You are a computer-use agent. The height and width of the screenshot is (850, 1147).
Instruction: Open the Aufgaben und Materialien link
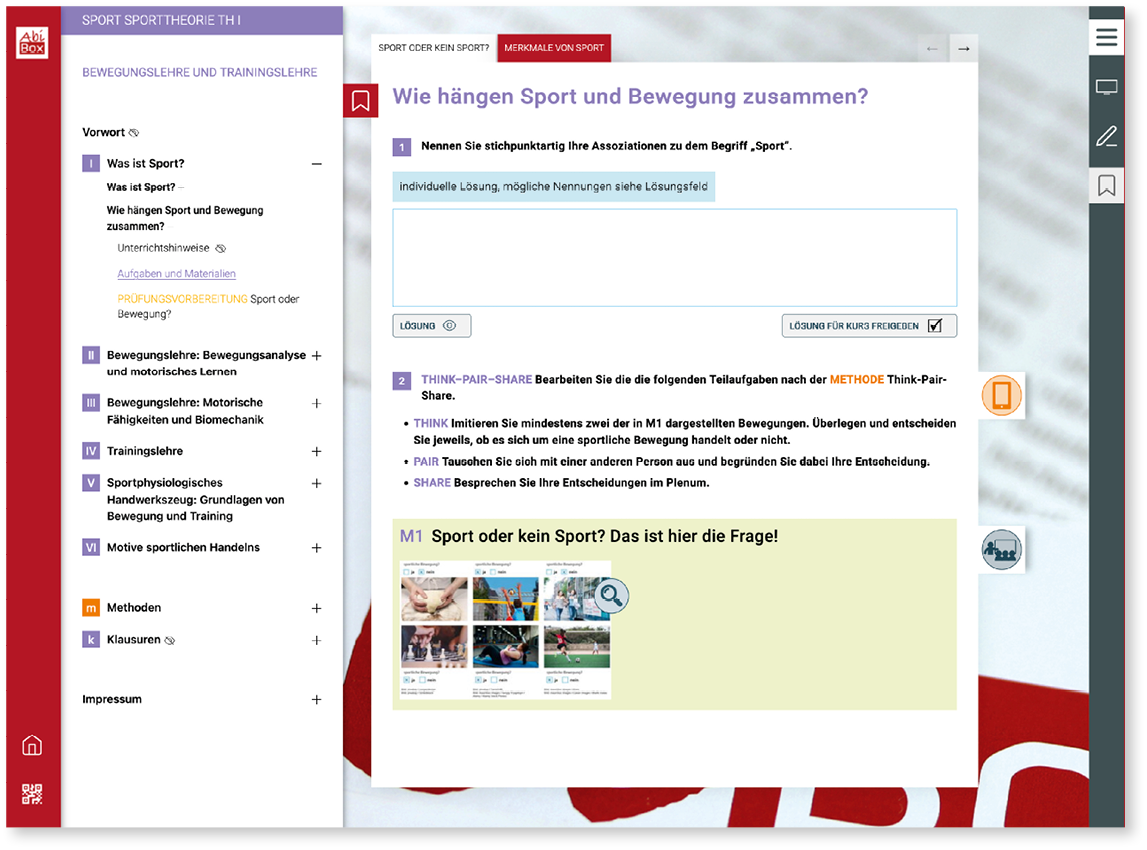coord(176,274)
